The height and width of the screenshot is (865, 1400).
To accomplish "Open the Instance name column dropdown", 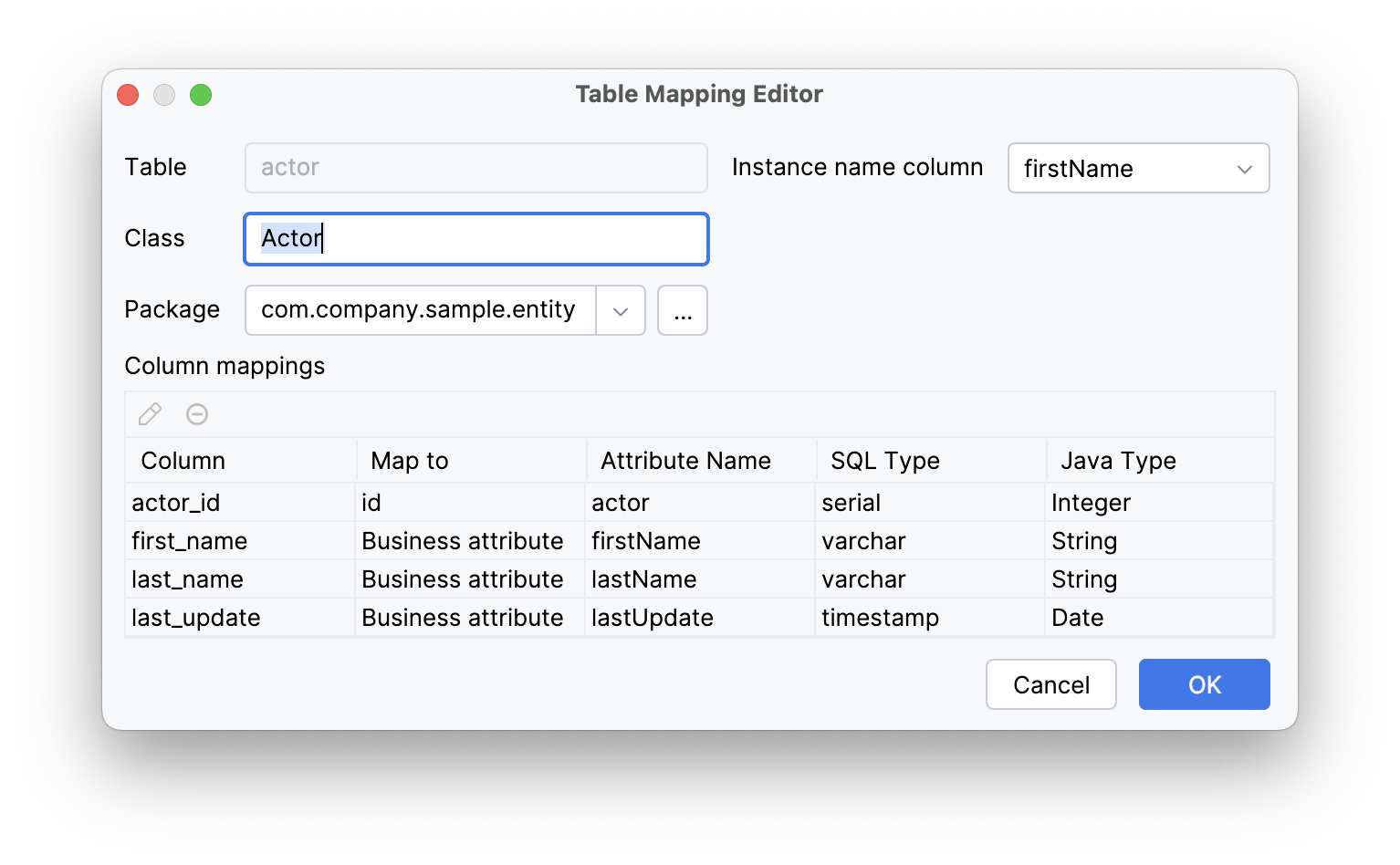I will tap(1138, 168).
